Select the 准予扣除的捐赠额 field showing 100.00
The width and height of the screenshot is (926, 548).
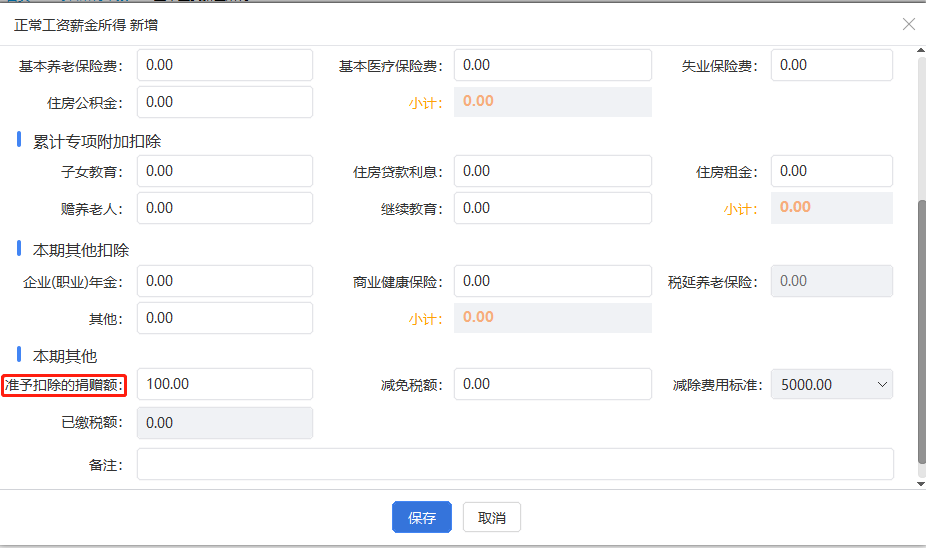coord(225,384)
